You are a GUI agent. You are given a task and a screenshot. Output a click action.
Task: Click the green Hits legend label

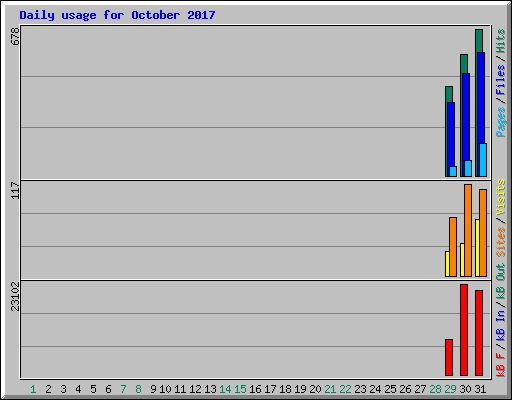(x=500, y=41)
